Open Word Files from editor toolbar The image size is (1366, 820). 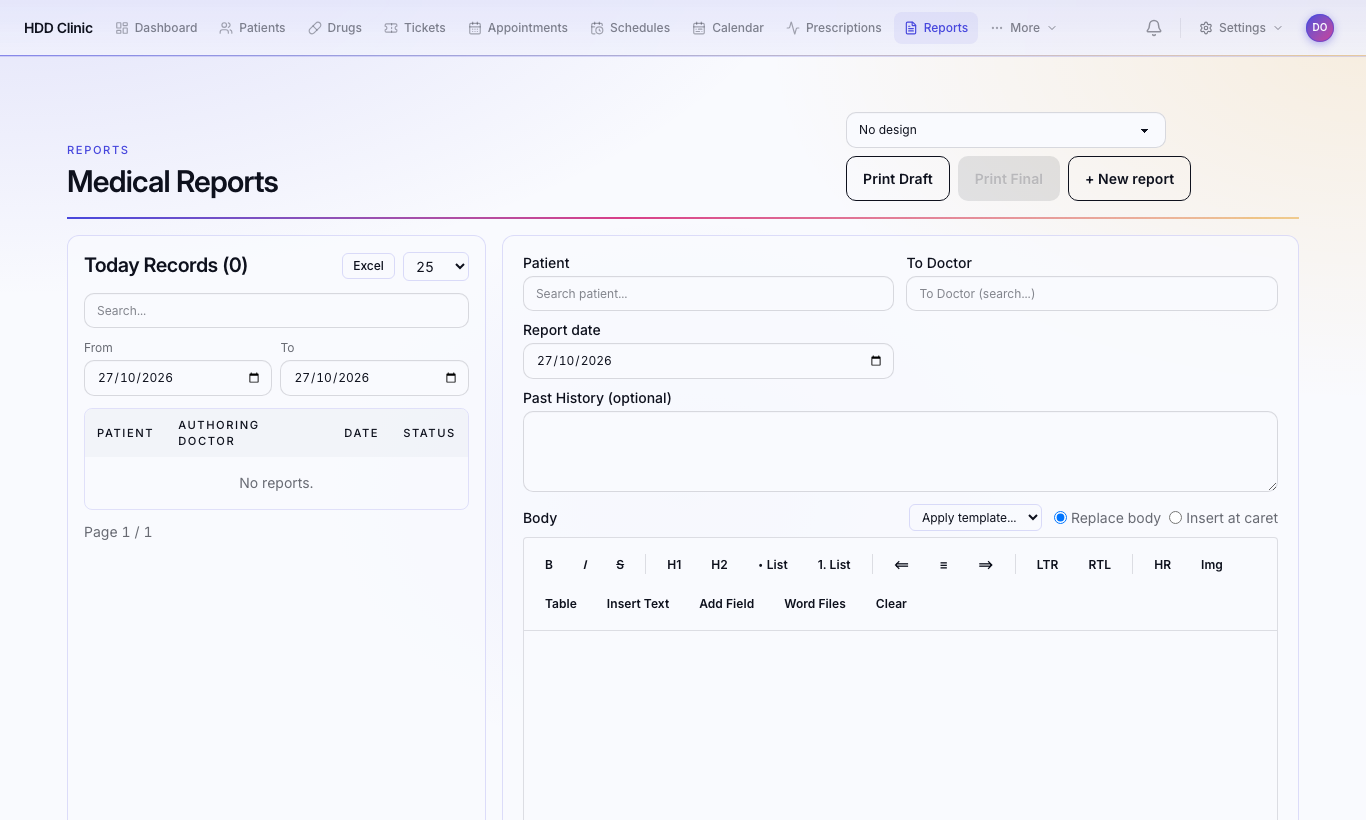pyautogui.click(x=815, y=604)
